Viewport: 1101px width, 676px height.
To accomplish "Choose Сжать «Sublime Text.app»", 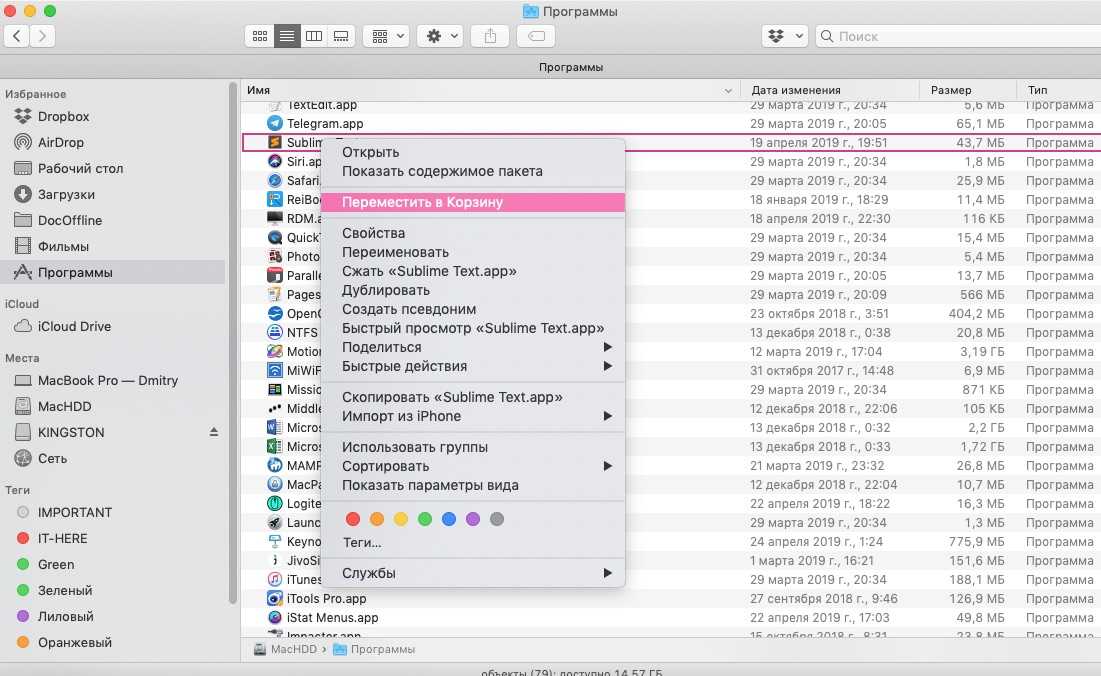I will point(473,271).
